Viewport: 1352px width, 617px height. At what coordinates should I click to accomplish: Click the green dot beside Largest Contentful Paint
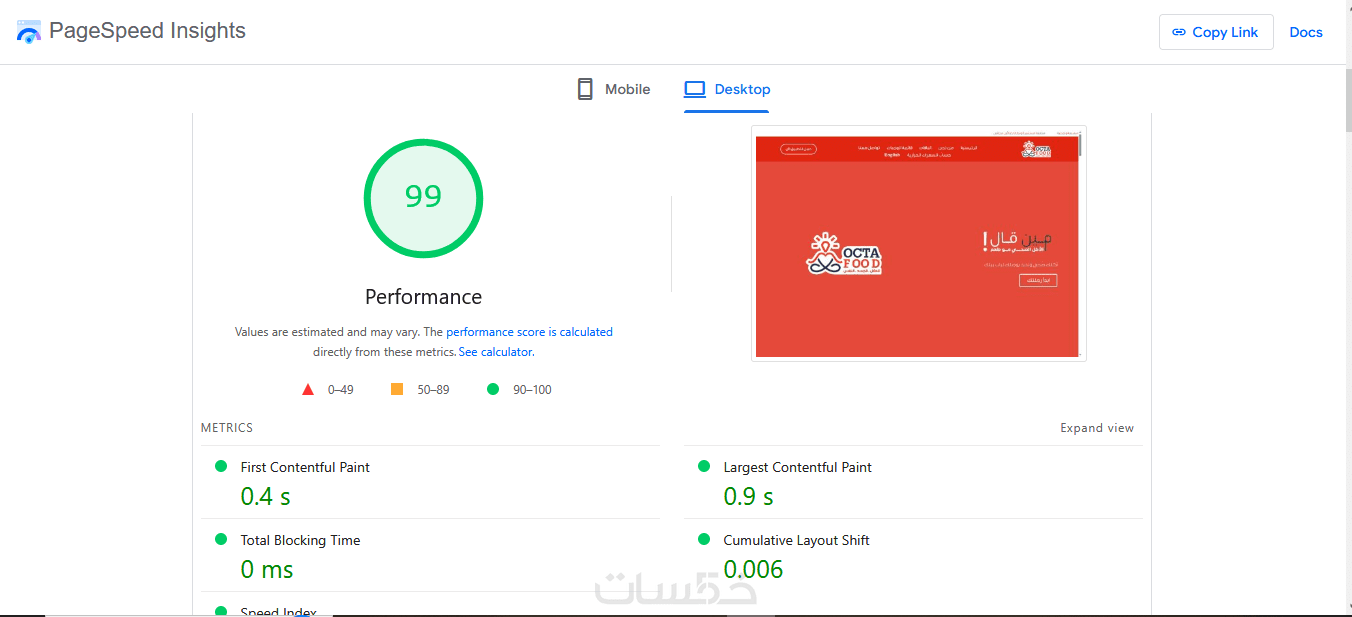click(703, 466)
